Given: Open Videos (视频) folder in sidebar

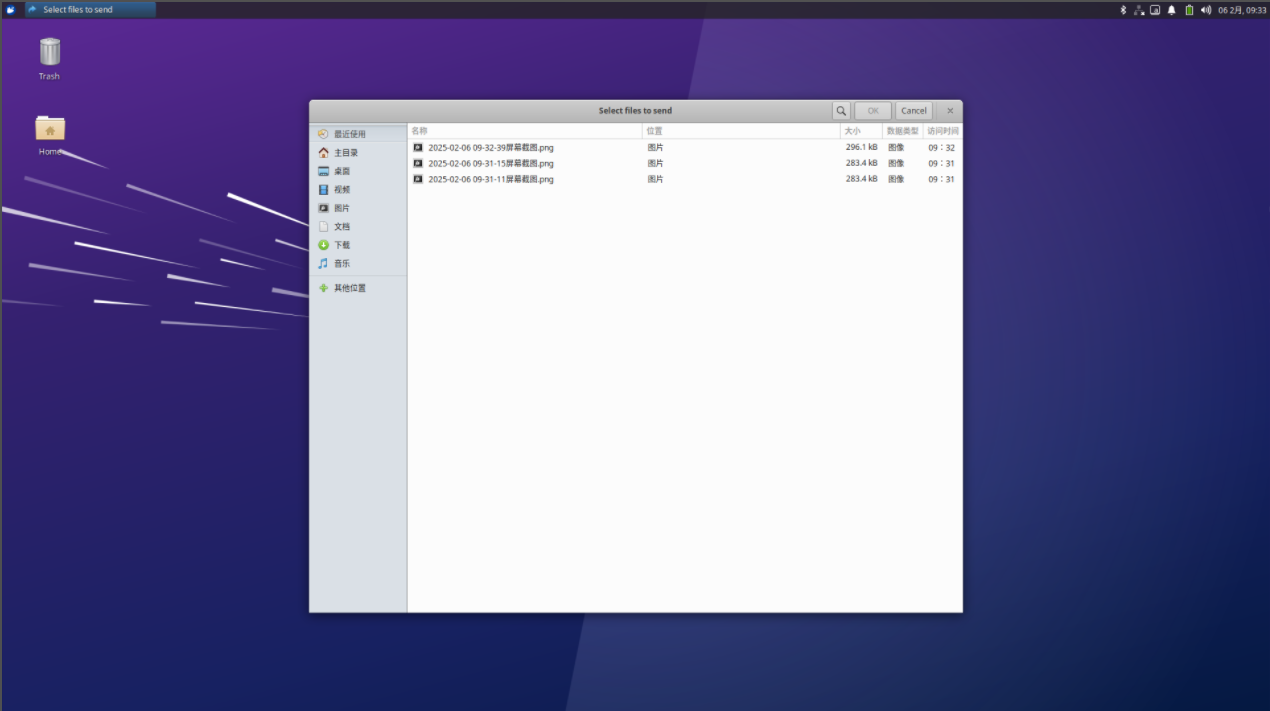Looking at the screenshot, I should click(x=358, y=189).
